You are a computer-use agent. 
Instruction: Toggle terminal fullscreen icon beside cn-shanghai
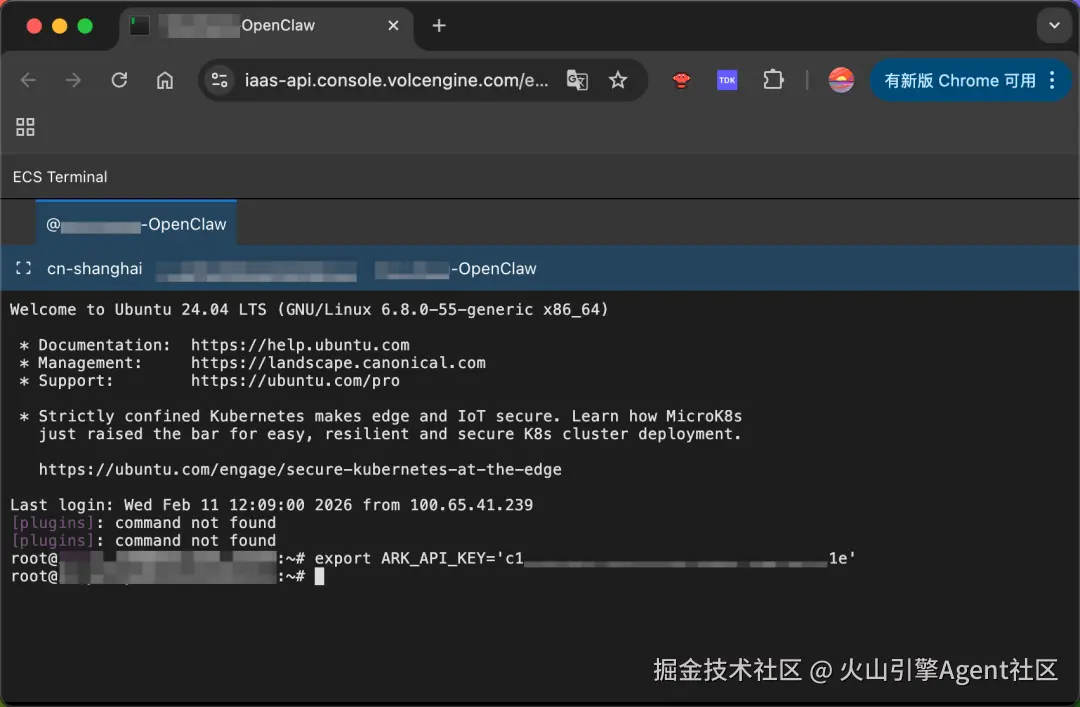pos(23,269)
